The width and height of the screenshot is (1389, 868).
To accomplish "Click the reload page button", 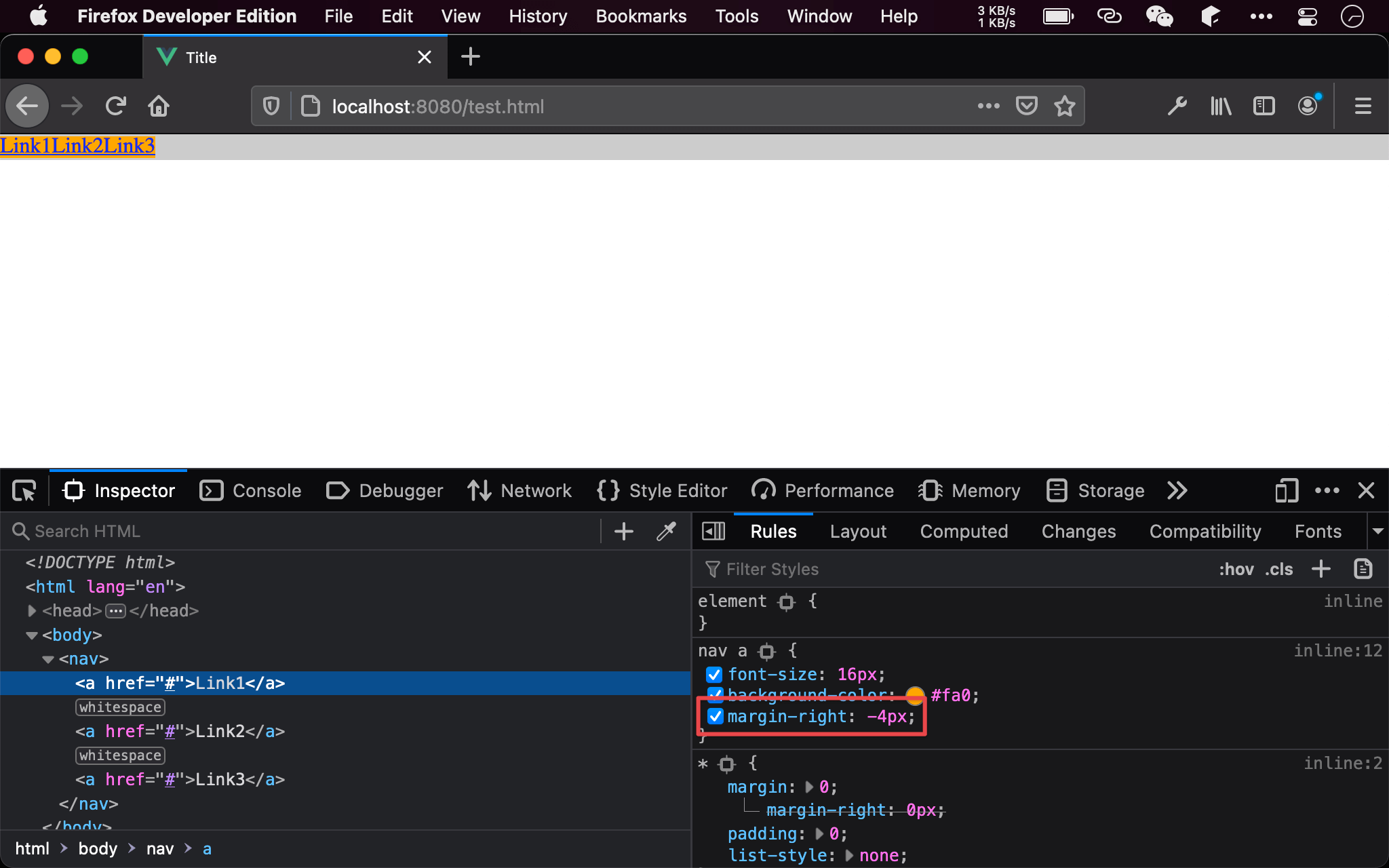I will coord(116,106).
